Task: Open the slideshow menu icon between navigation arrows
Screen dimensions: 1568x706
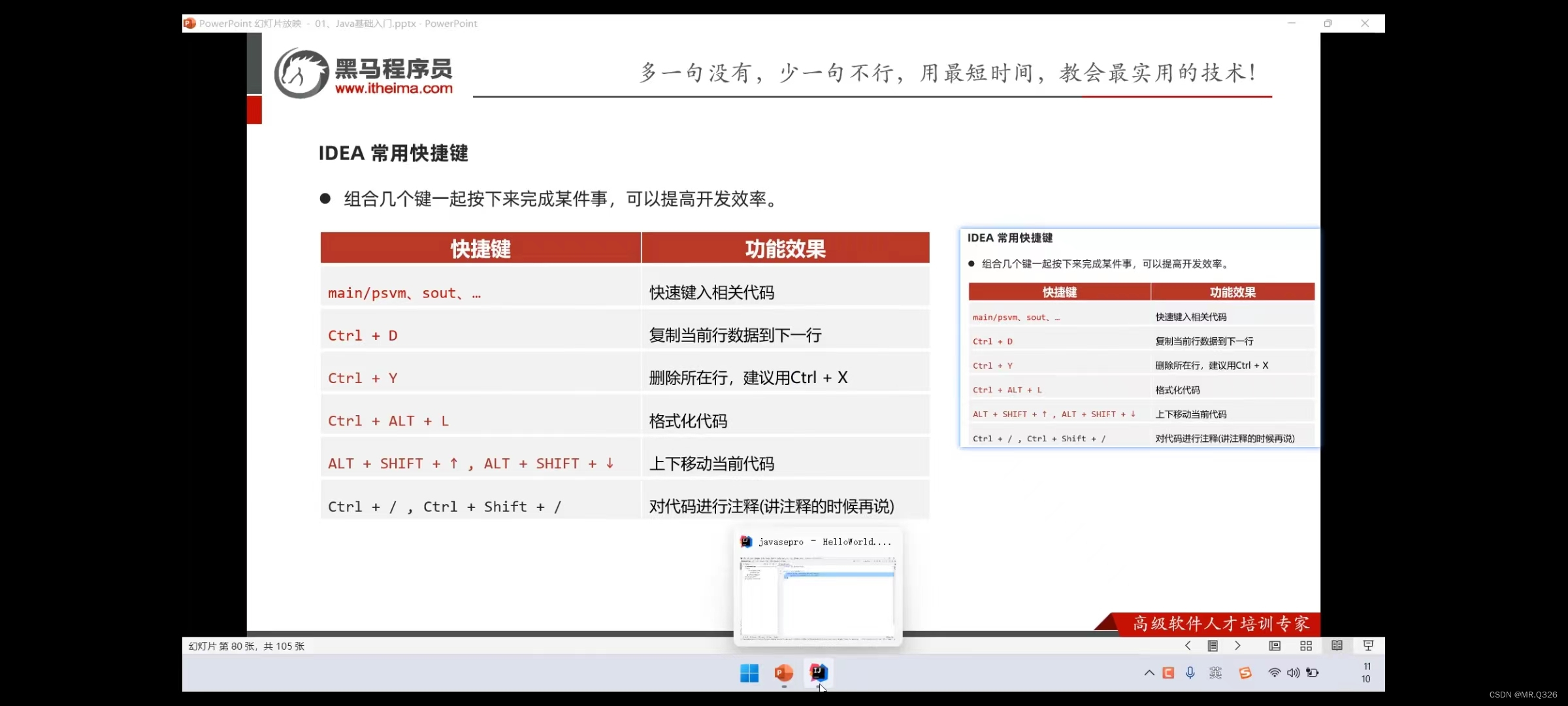Action: click(1213, 646)
